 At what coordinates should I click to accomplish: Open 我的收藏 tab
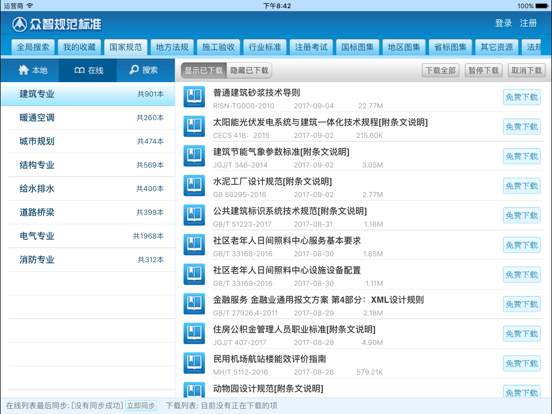click(79, 47)
